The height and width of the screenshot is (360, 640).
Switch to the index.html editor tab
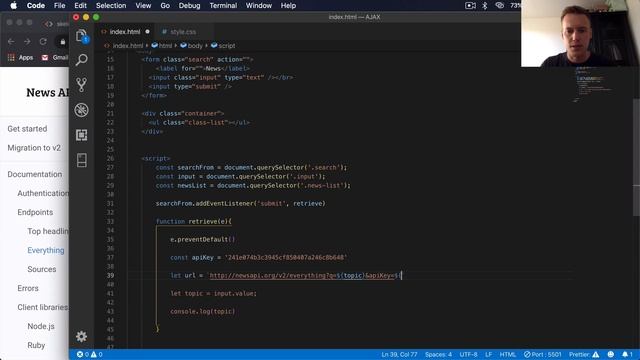click(125, 32)
